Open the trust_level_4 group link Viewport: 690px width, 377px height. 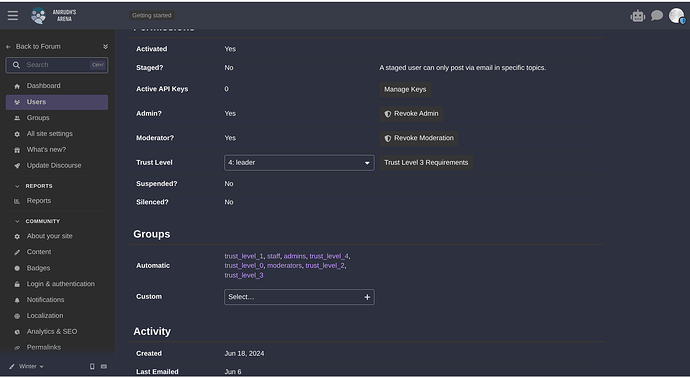[x=329, y=256]
